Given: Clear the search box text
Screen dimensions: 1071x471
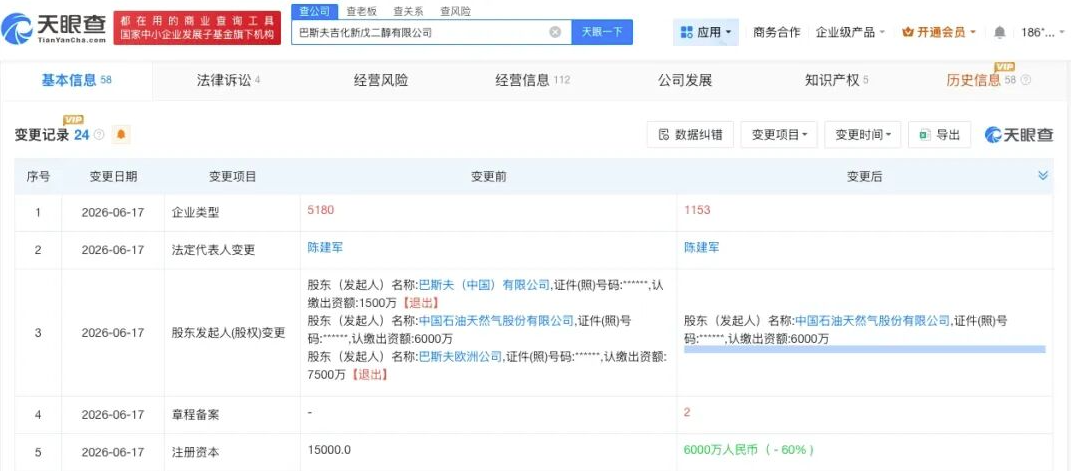Looking at the screenshot, I should pos(555,32).
